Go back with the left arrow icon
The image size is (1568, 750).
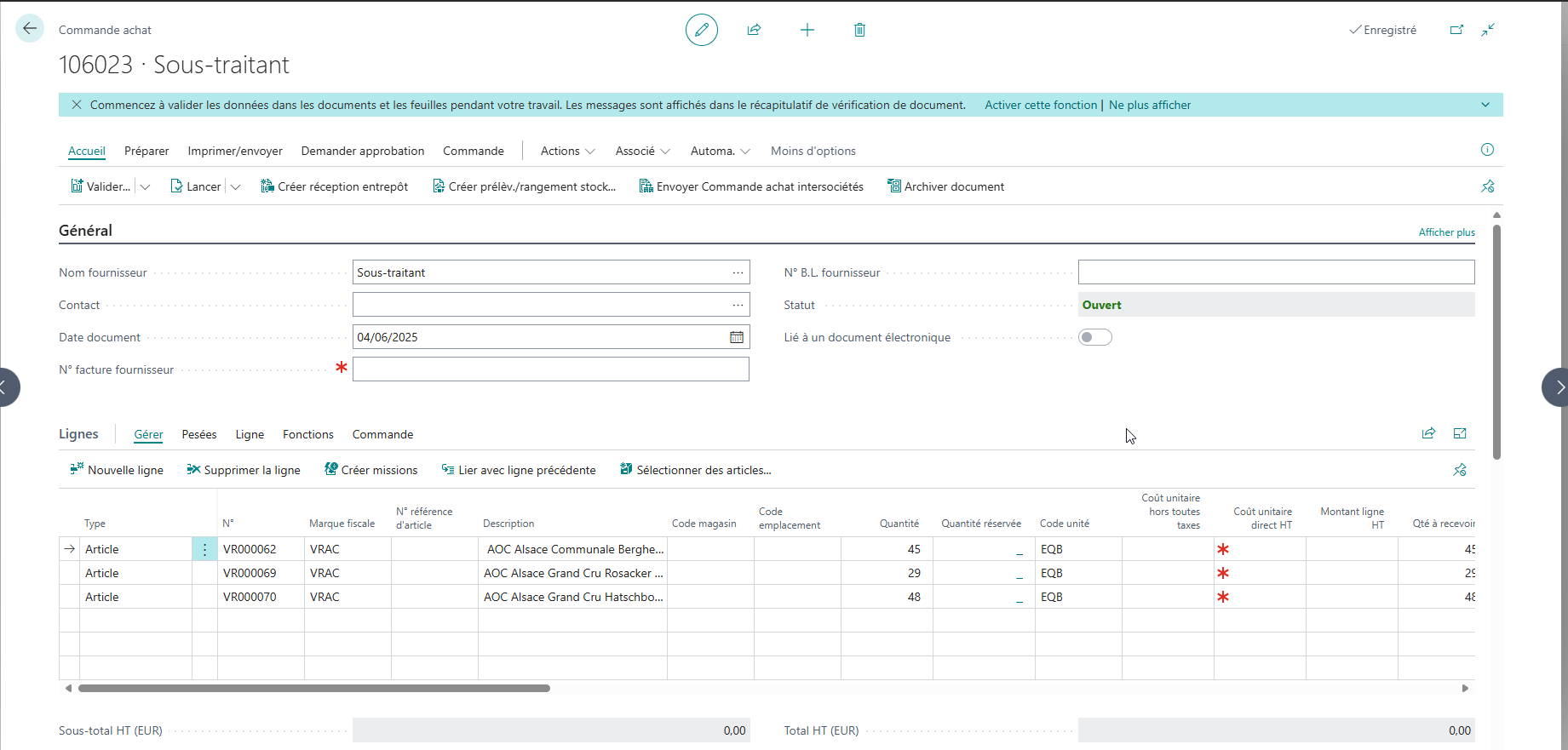(x=30, y=28)
